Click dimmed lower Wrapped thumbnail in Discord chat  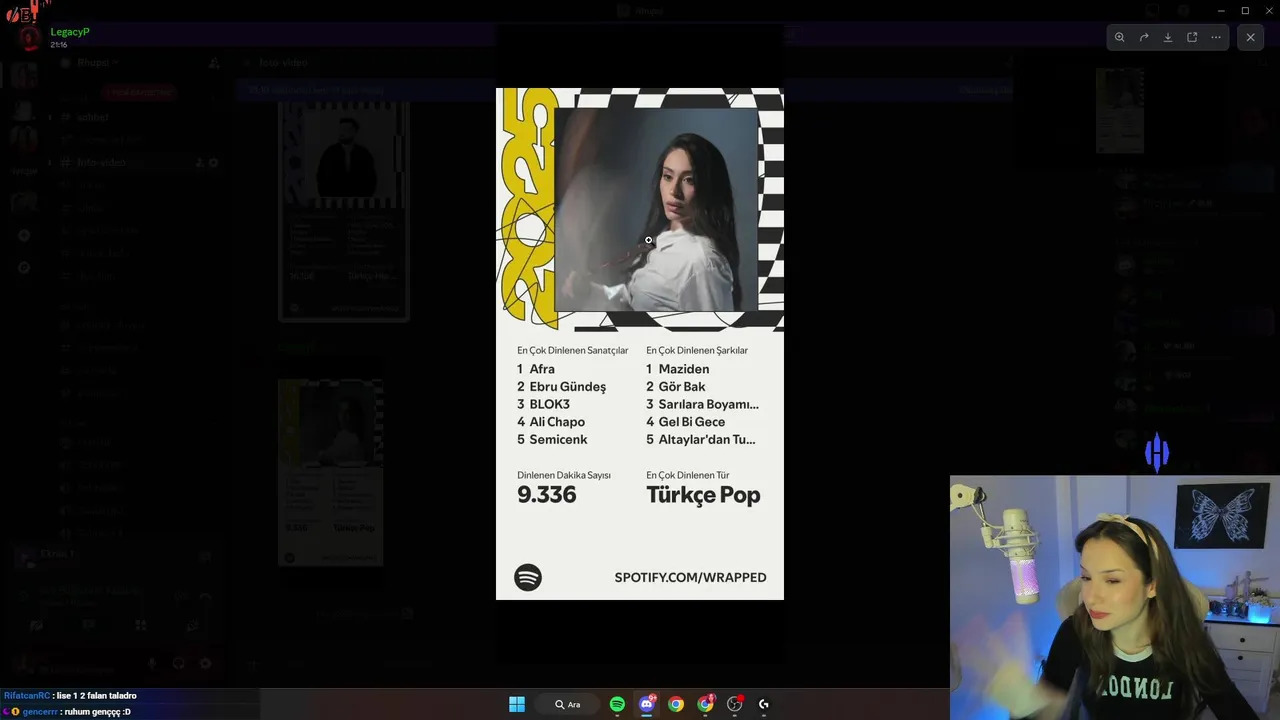coord(330,472)
